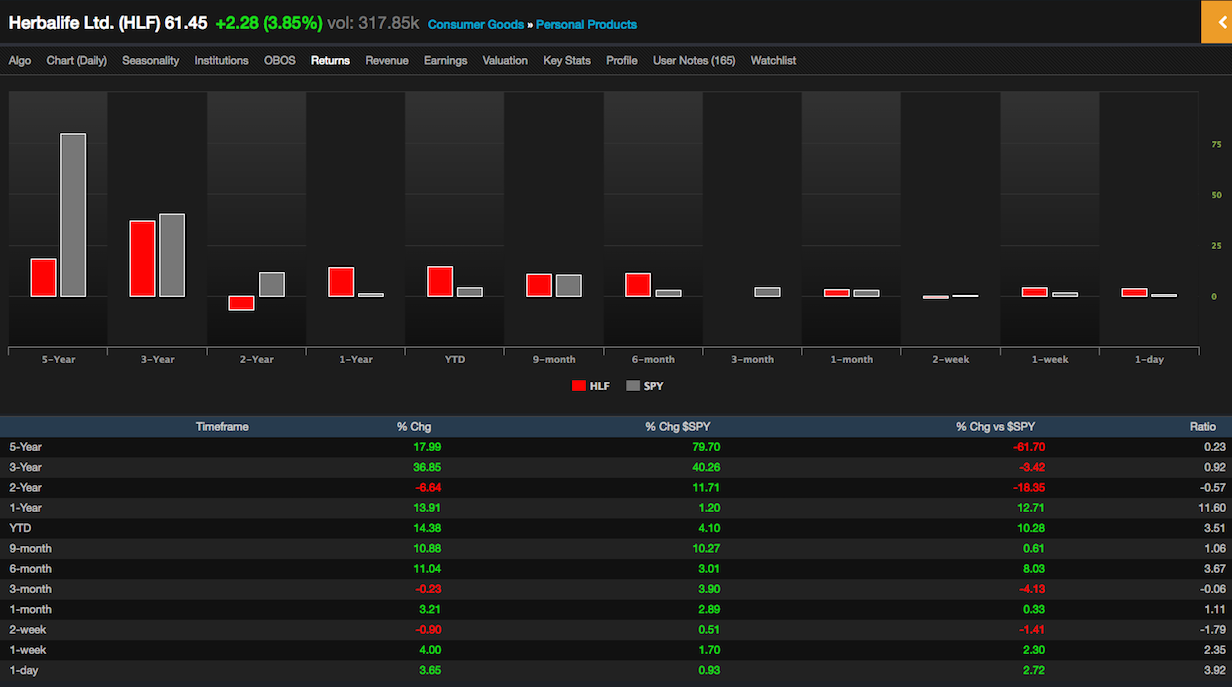1232x687 pixels.
Task: Sort table by Timeframe column header
Action: 222,427
